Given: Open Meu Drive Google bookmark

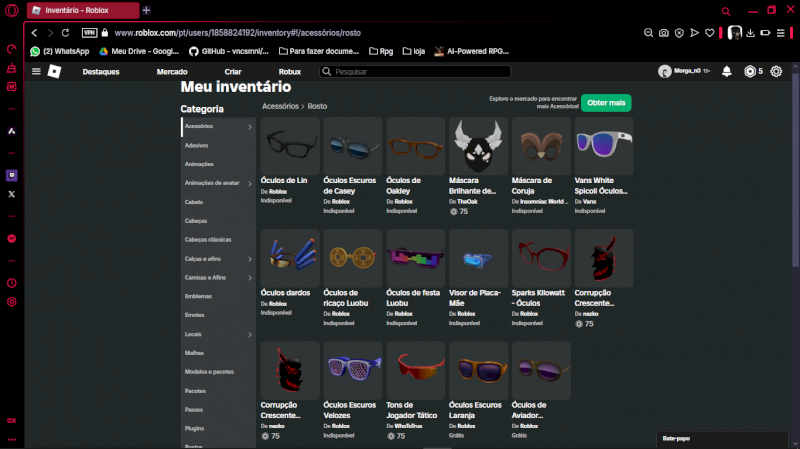Looking at the screenshot, I should coord(139,51).
